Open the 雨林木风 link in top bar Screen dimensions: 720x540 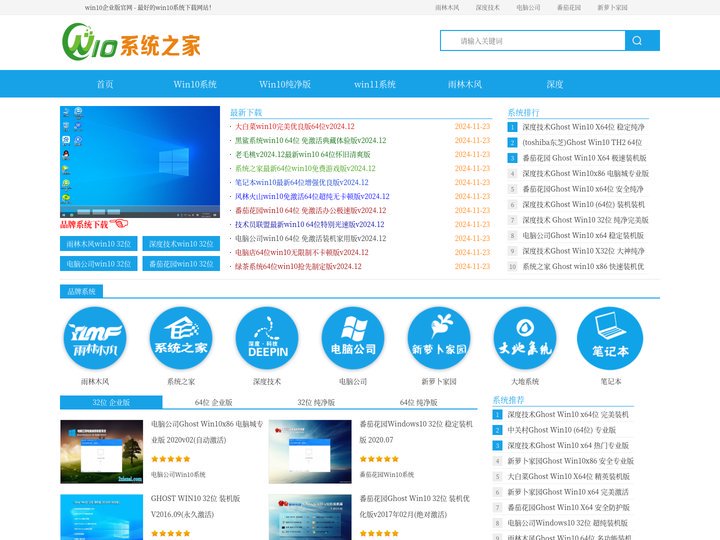point(447,7)
